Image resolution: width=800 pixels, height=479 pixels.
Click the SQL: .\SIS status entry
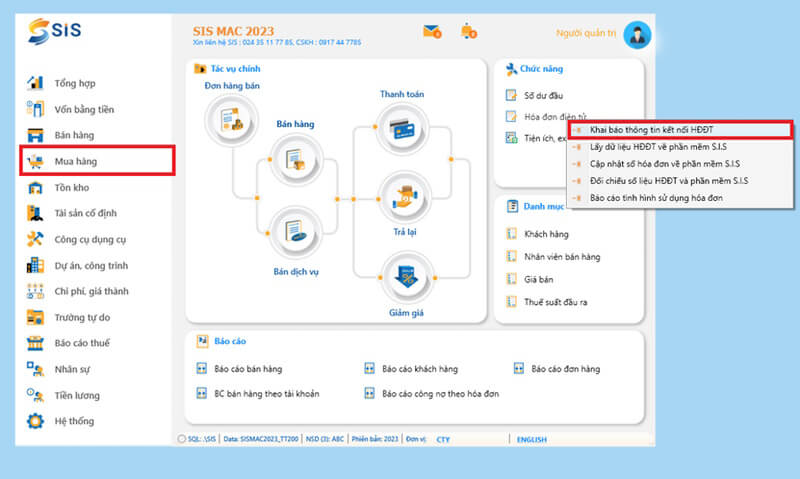pos(202,439)
